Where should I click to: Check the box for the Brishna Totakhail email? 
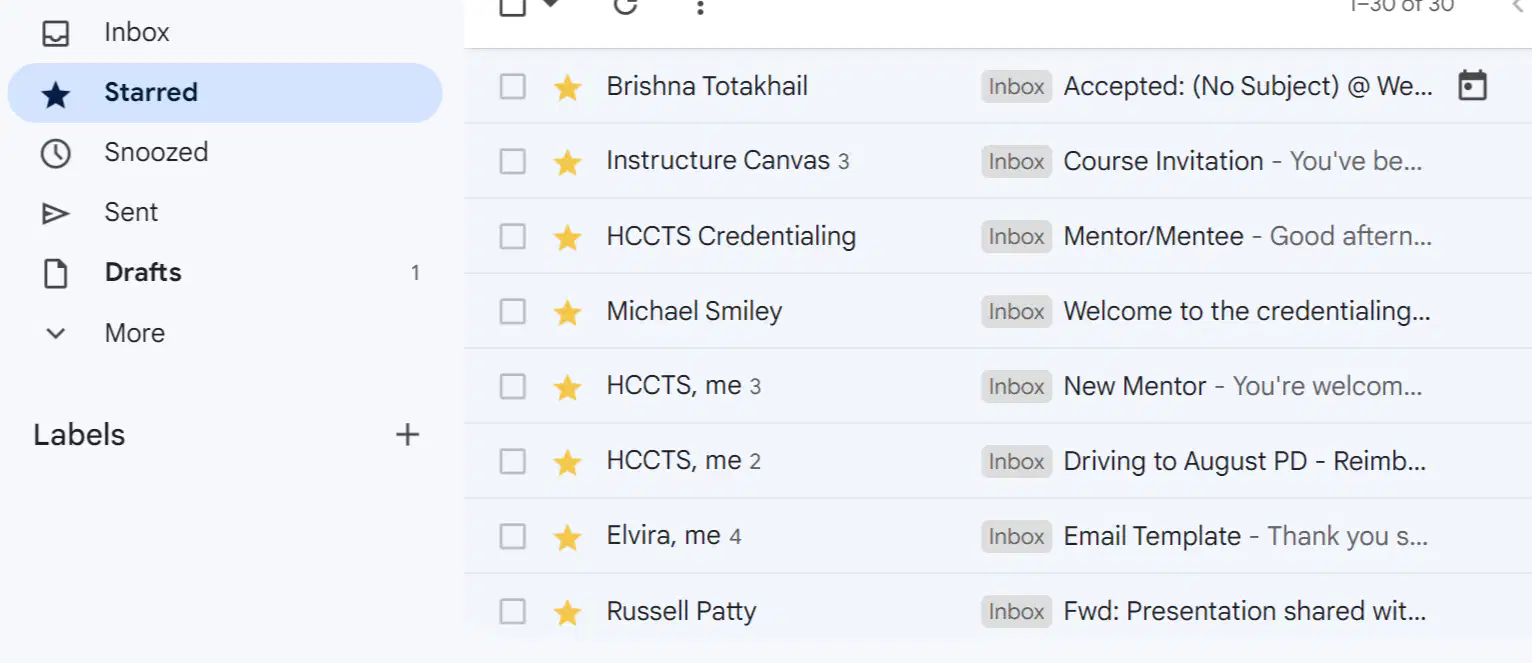click(x=513, y=87)
